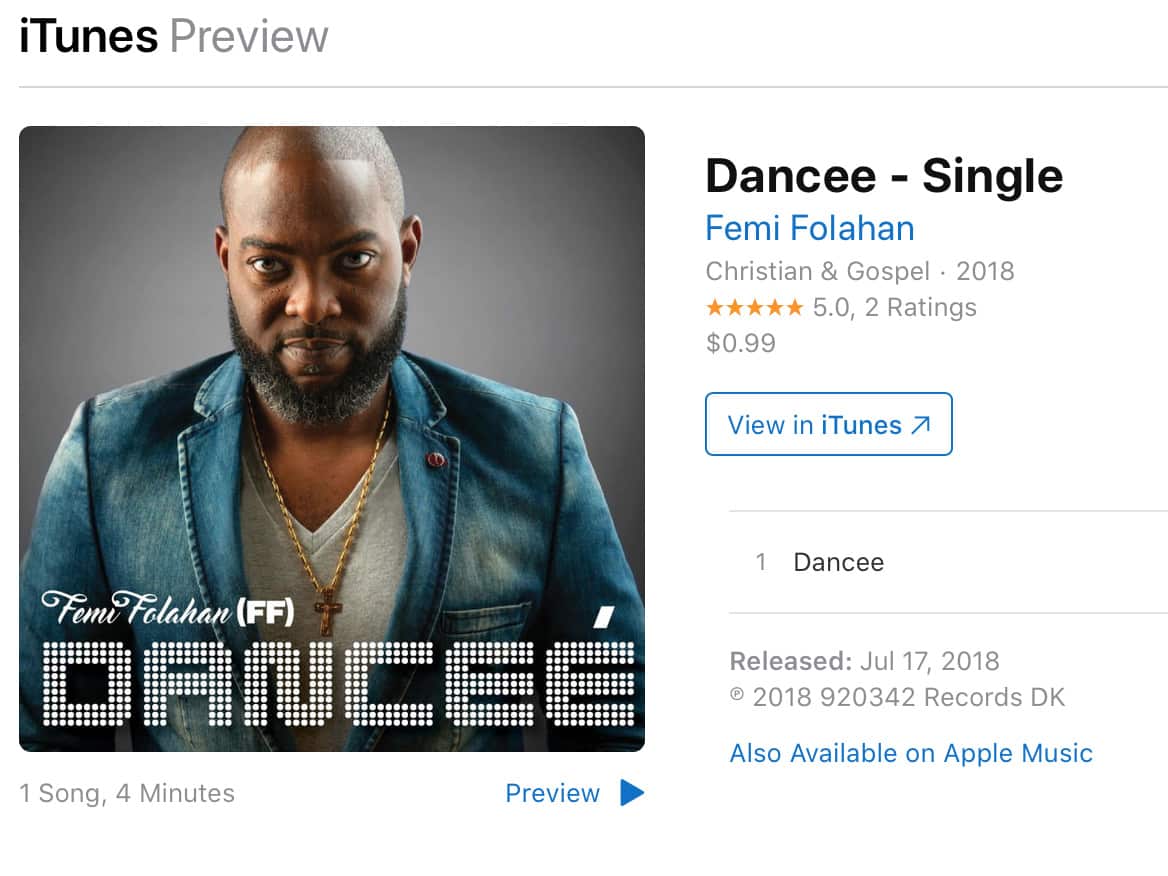Click the gray Preview word in header
The height and width of the screenshot is (876, 1168).
249,36
